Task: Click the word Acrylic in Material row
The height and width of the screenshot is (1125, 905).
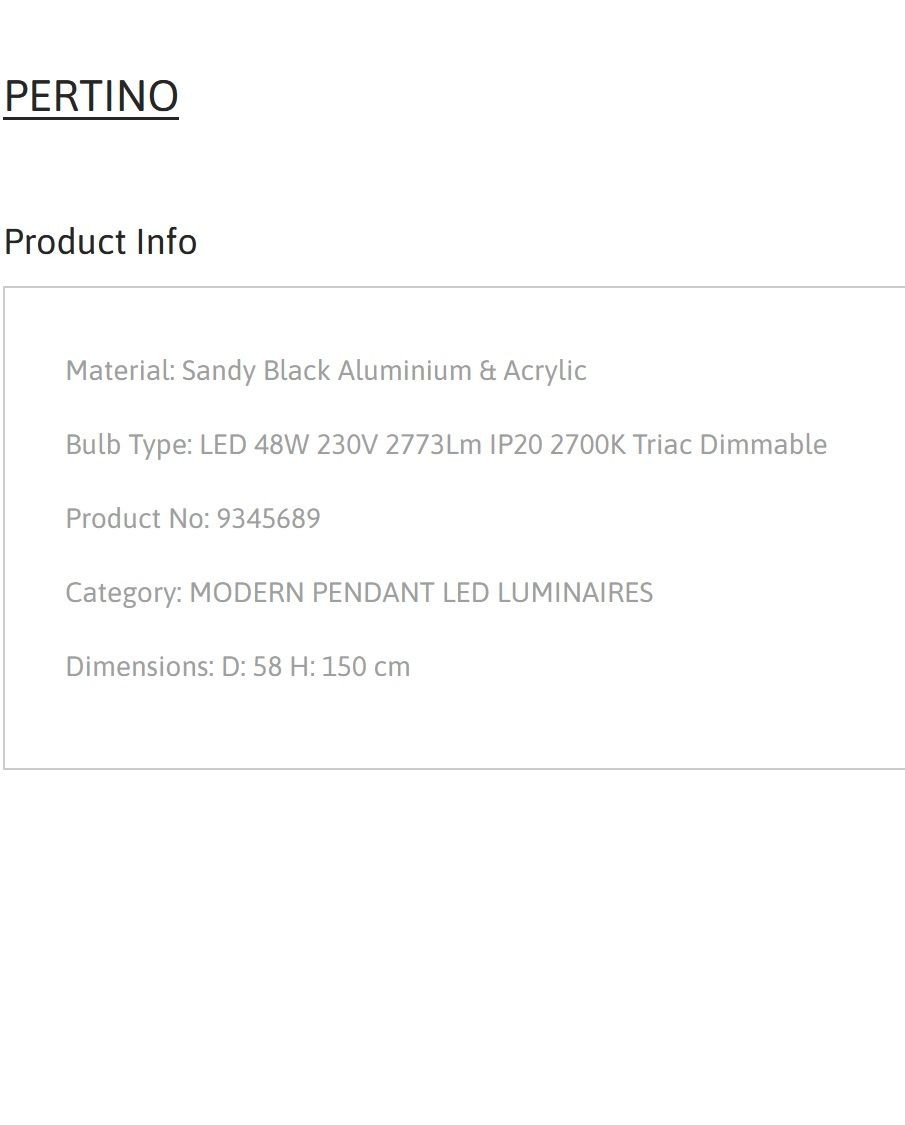Action: (x=545, y=371)
